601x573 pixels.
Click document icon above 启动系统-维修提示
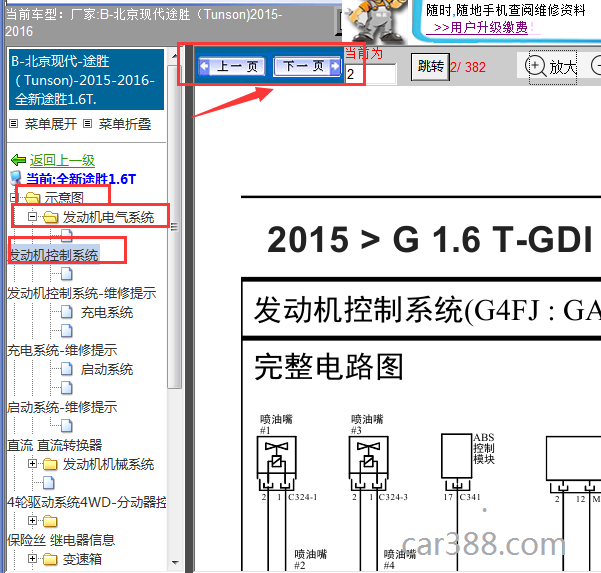tap(67, 388)
